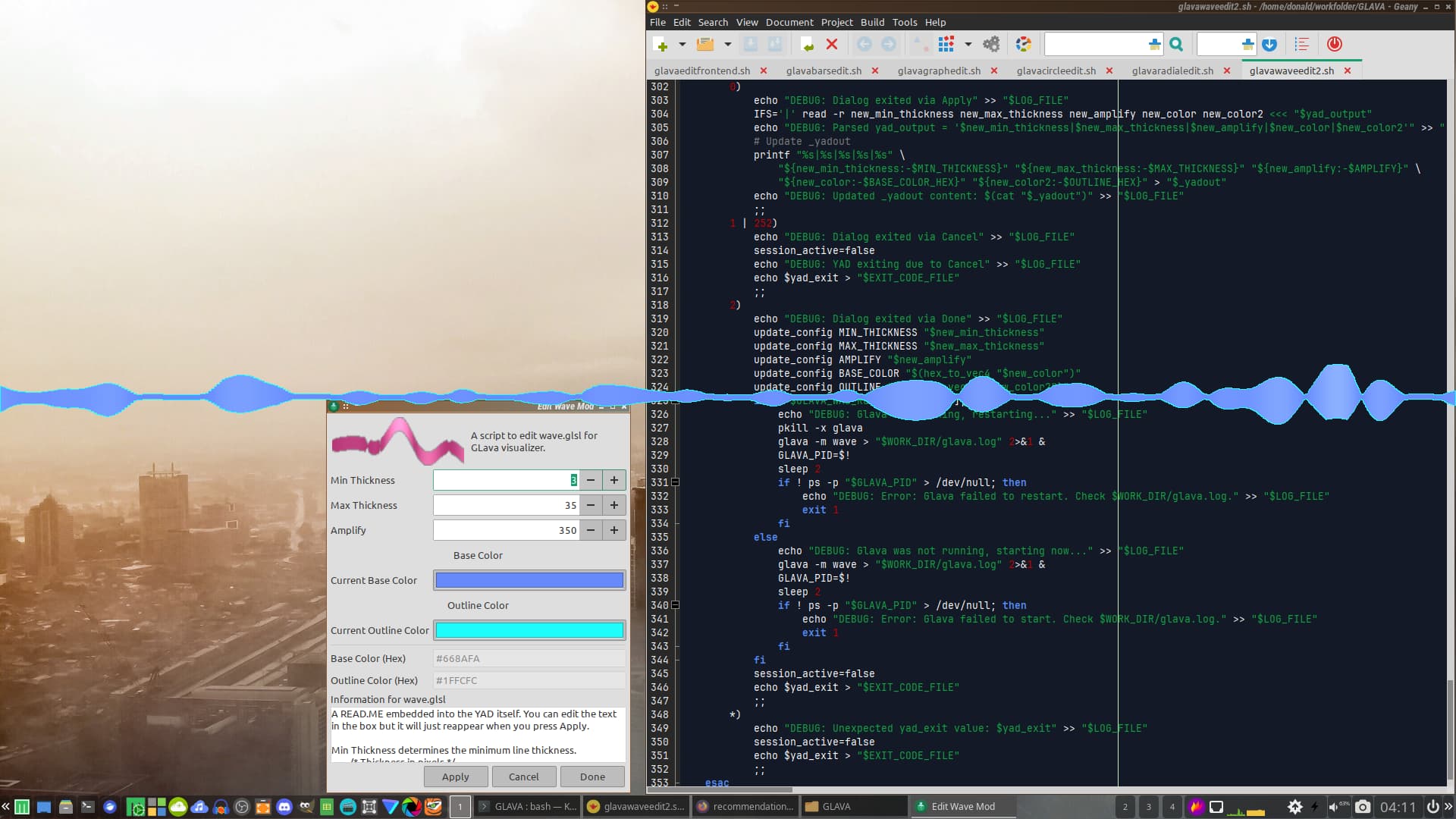Image resolution: width=1456 pixels, height=819 pixels.
Task: Open the dropdown arrow beside Open file
Action: click(727, 45)
